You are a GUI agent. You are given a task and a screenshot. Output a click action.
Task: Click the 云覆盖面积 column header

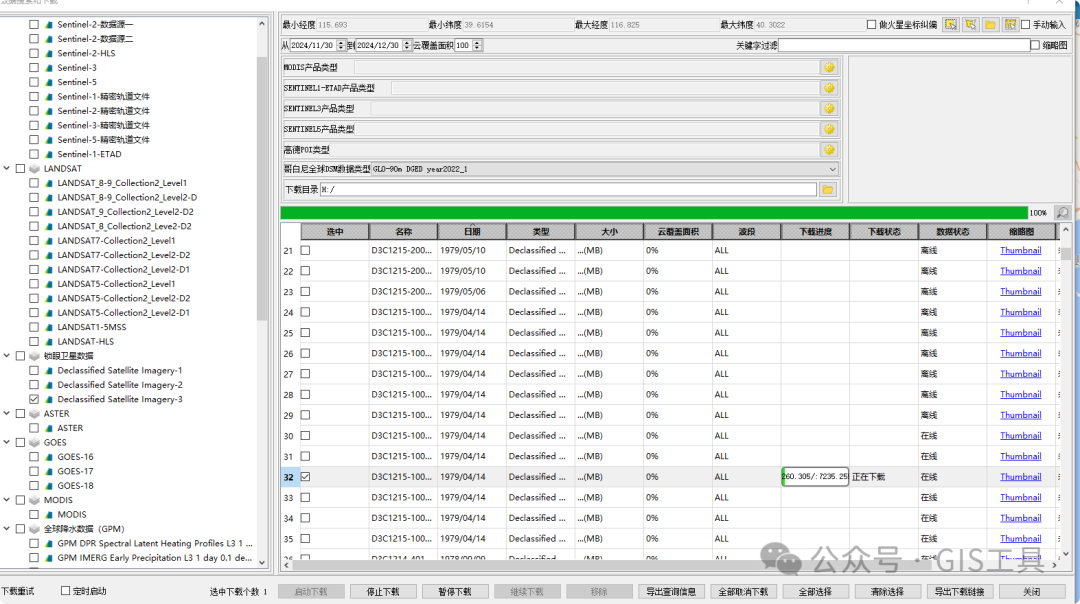point(678,232)
